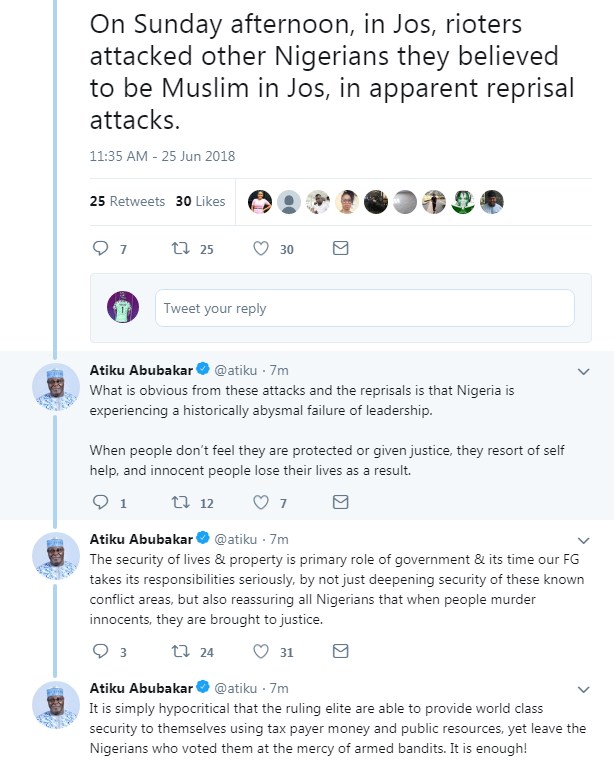Reply to the main Jos riots tweet

[100, 248]
